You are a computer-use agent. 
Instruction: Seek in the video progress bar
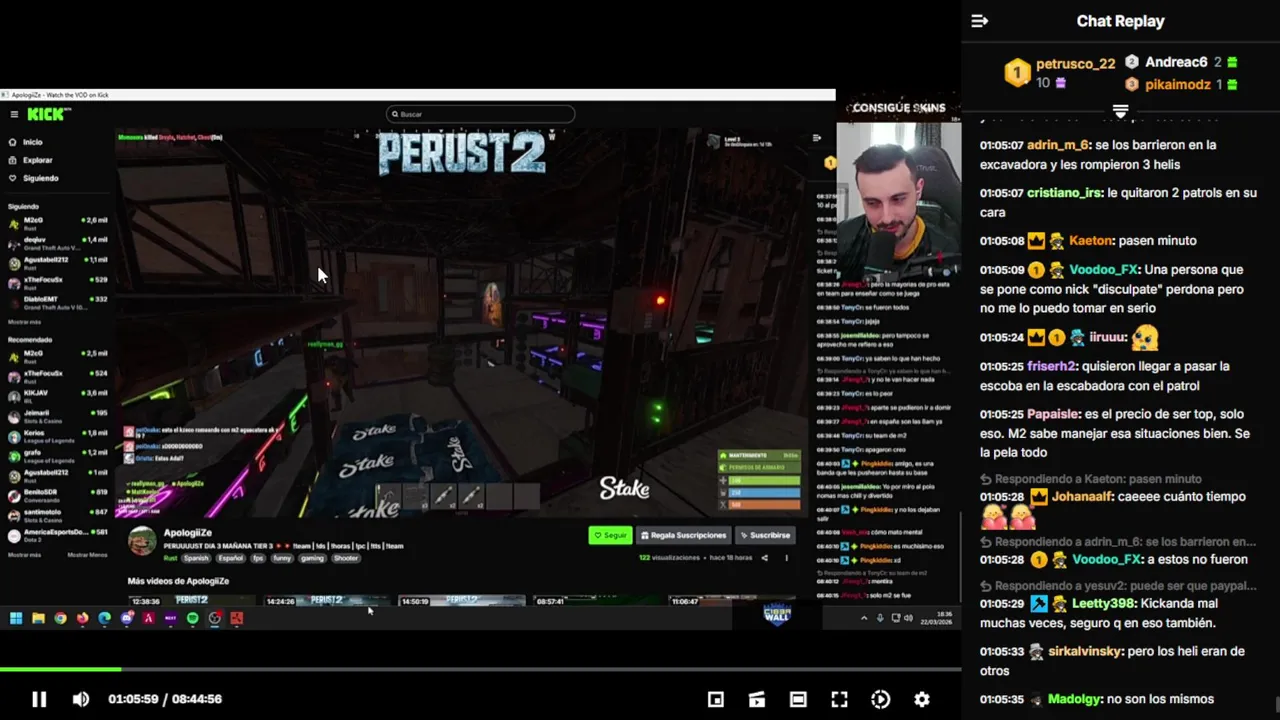pos(480,669)
